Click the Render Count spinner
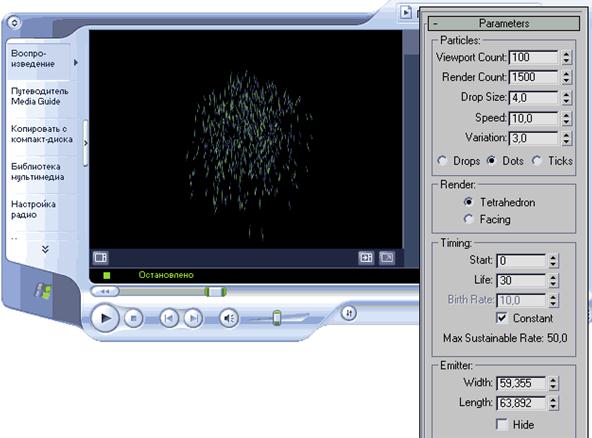The height and width of the screenshot is (438, 592). click(x=566, y=77)
